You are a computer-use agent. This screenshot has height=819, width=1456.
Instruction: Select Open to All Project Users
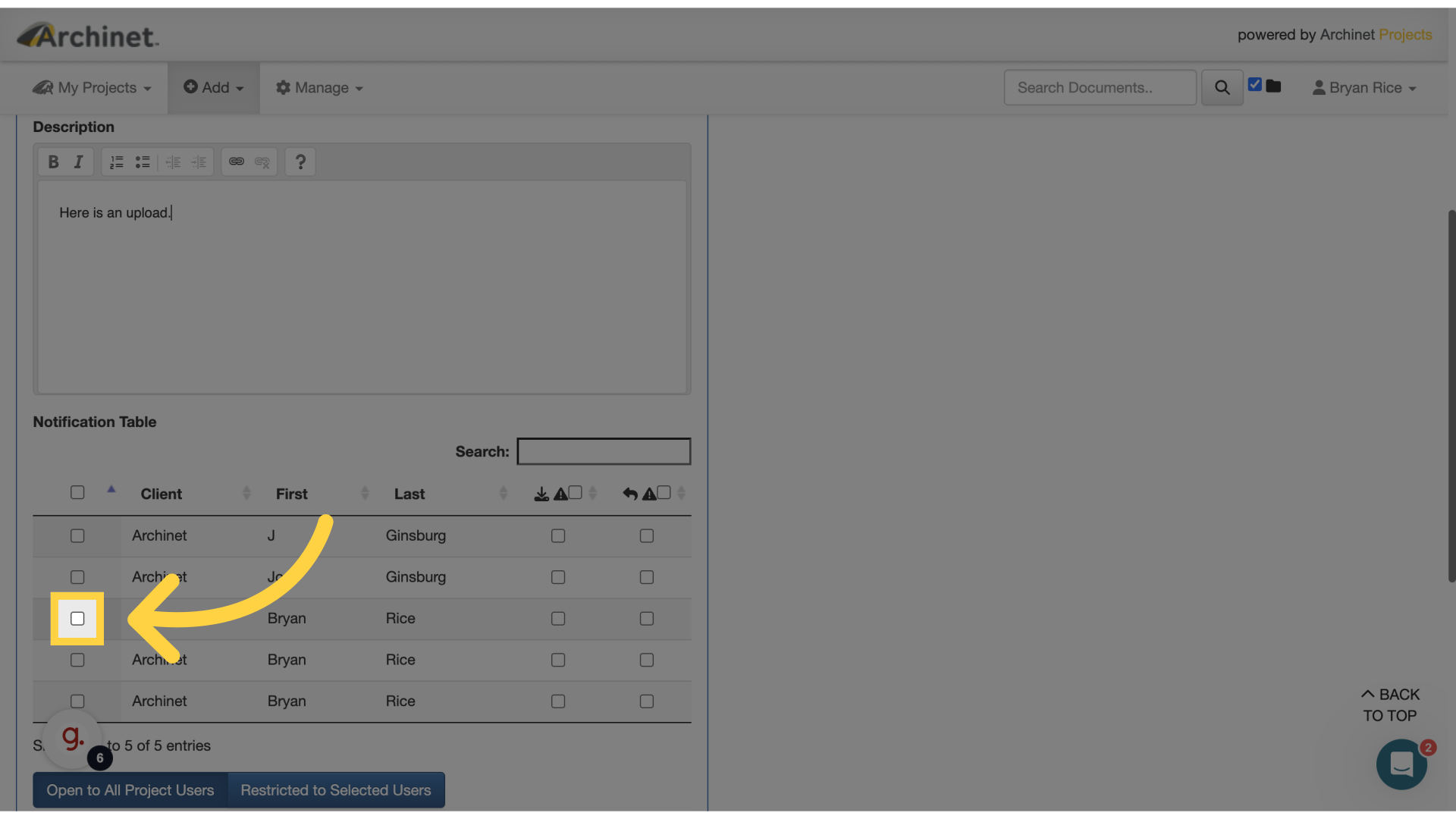[x=130, y=789]
